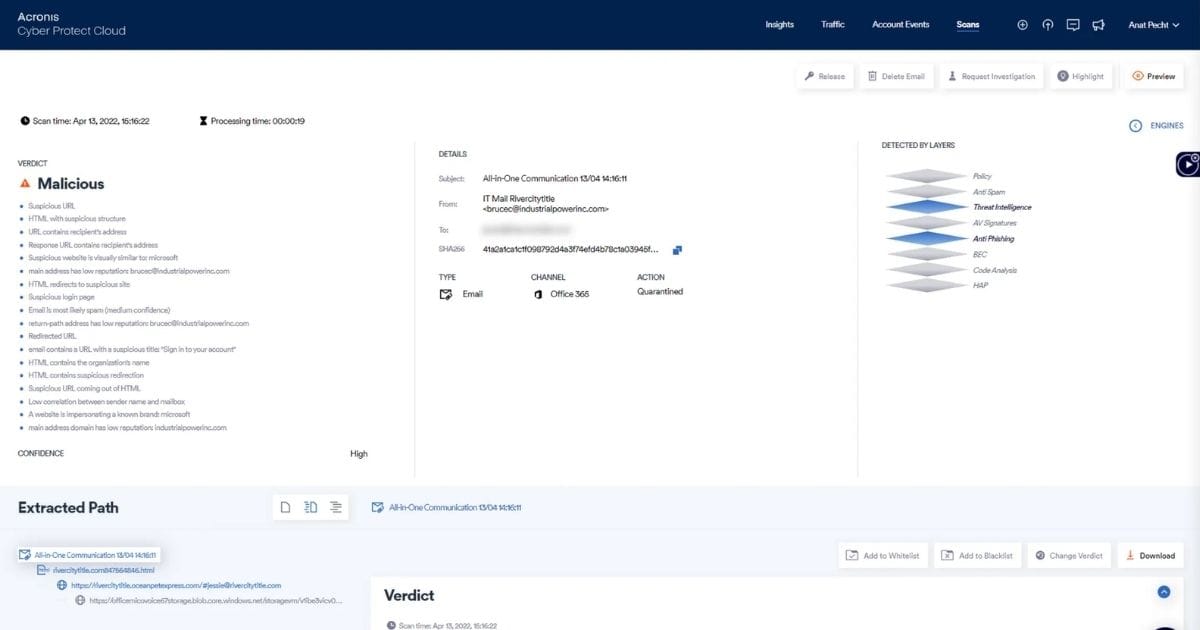Select rivercitytitle.com html file in tree
This screenshot has height=630, width=1200.
pos(95,569)
